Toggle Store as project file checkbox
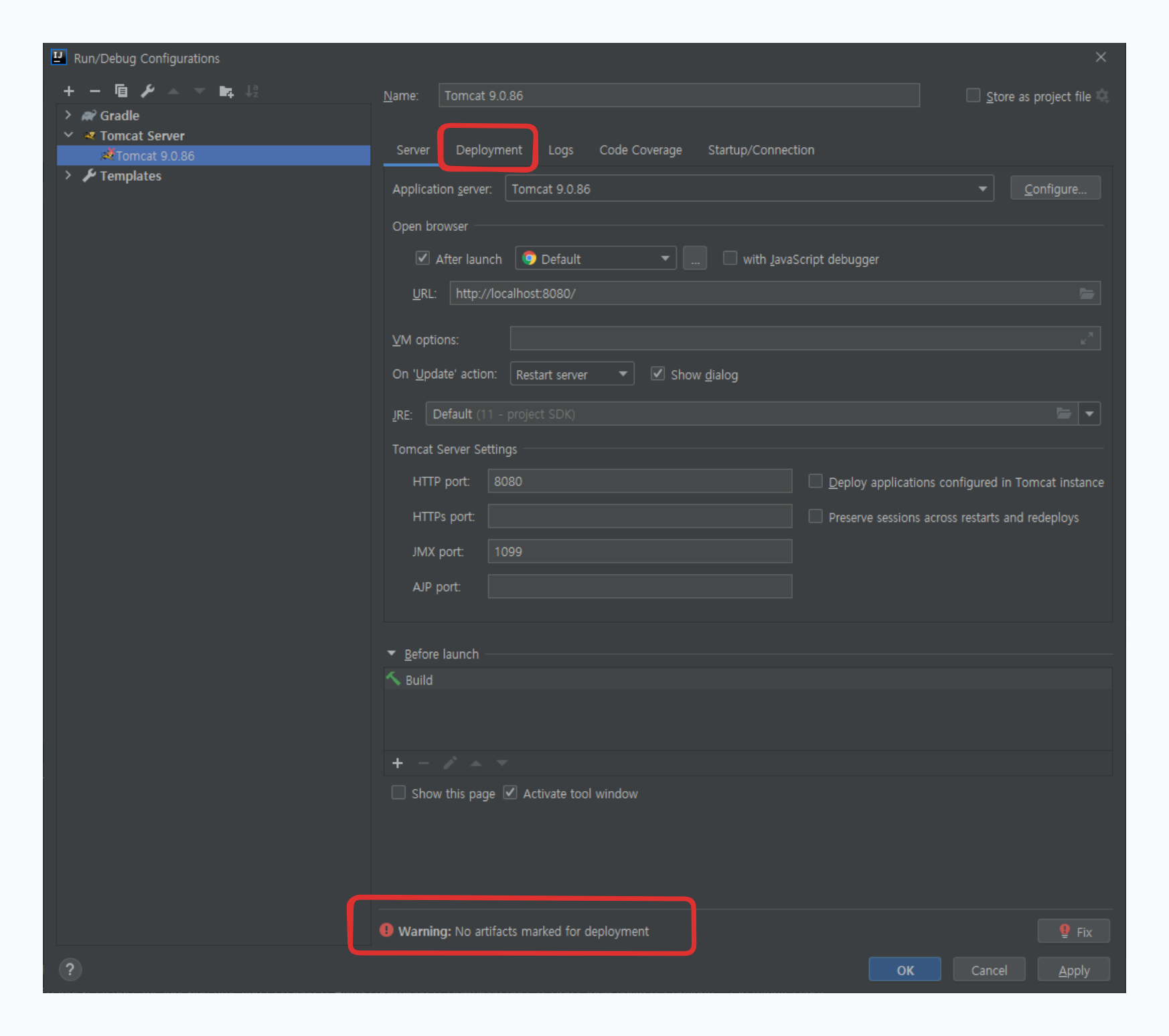The image size is (1169, 1036). point(973,96)
